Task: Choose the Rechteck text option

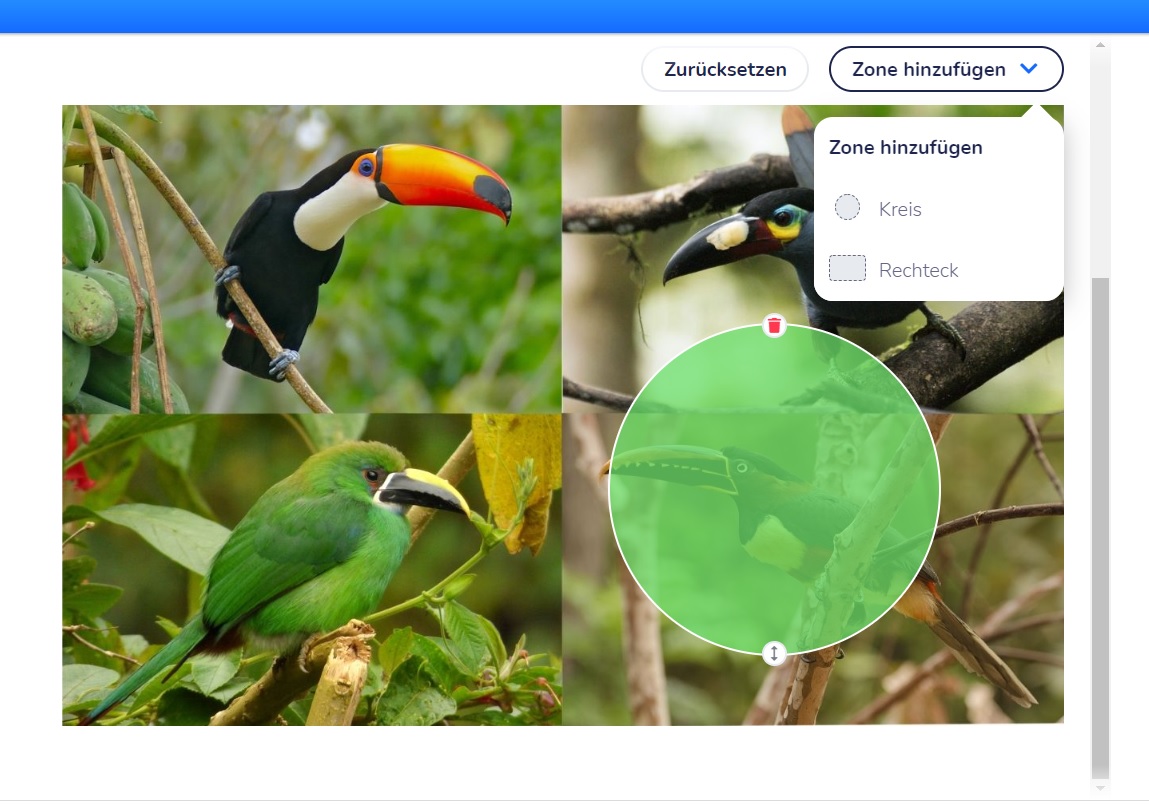Action: click(918, 270)
